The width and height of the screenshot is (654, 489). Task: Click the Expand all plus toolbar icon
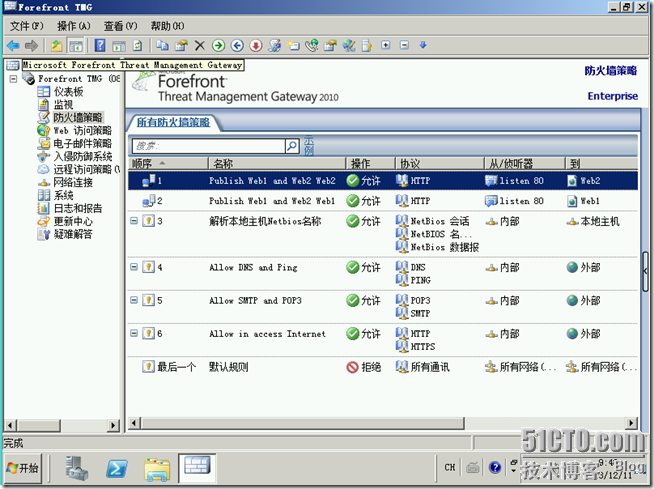tap(386, 45)
